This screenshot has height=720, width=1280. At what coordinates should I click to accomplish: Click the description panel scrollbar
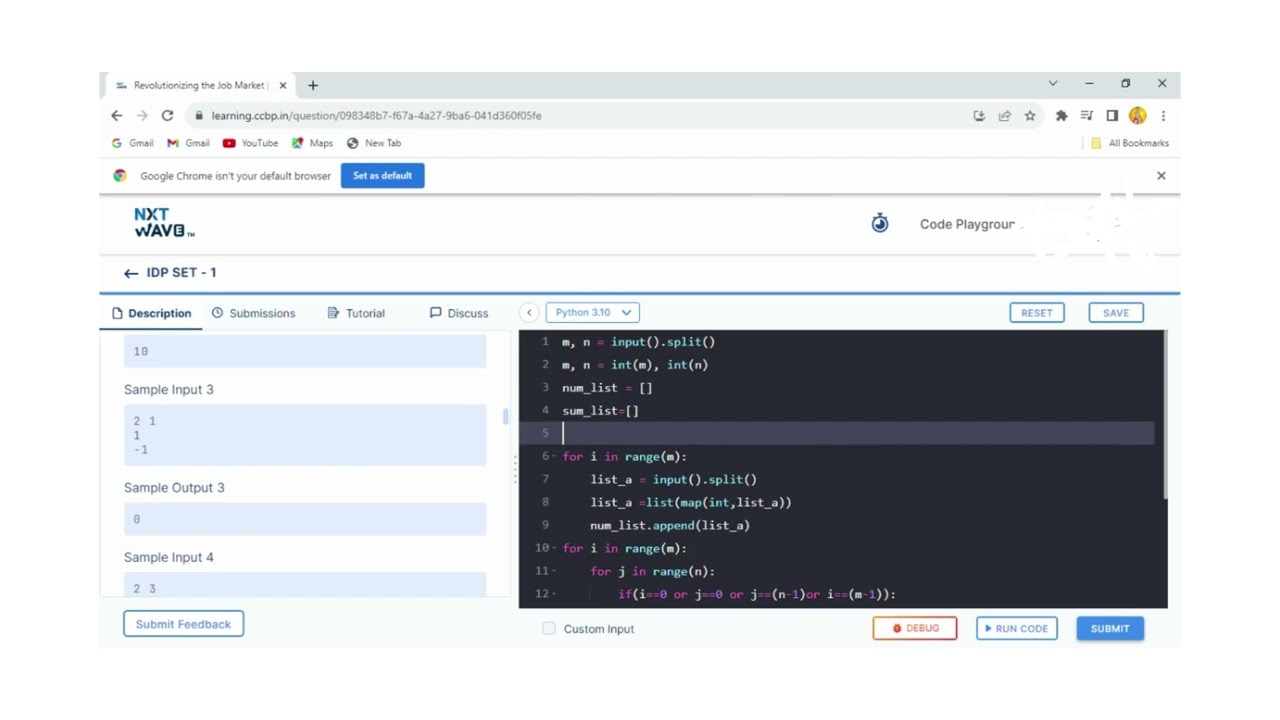tap(505, 416)
